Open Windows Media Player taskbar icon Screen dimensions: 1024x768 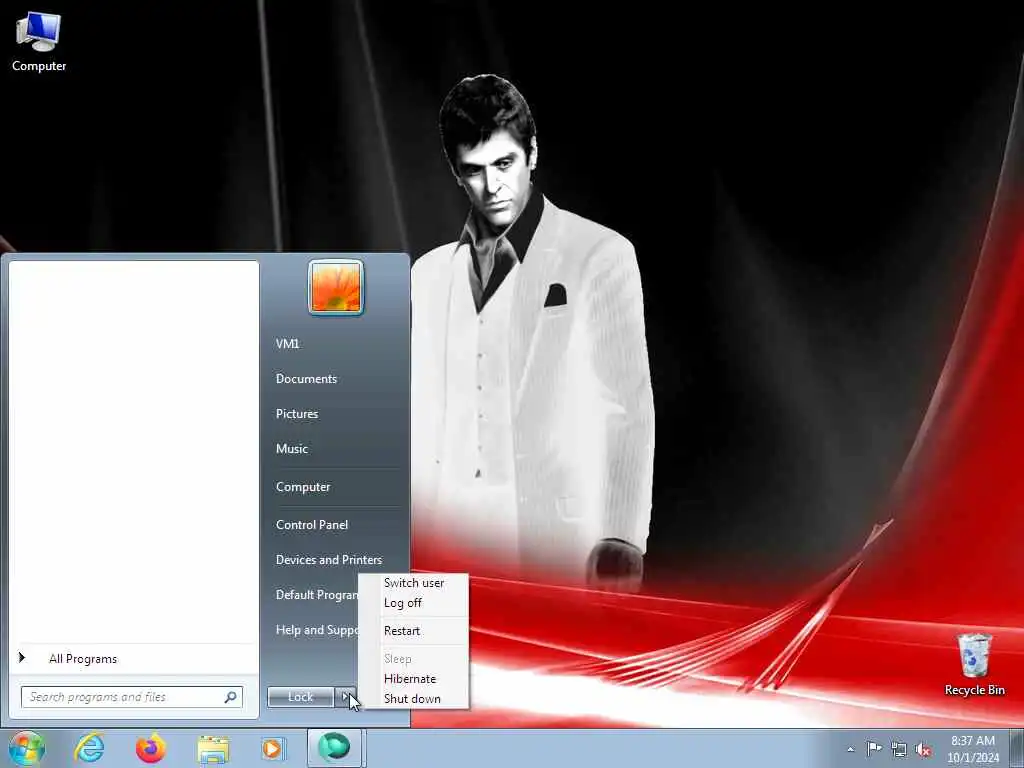coord(272,748)
